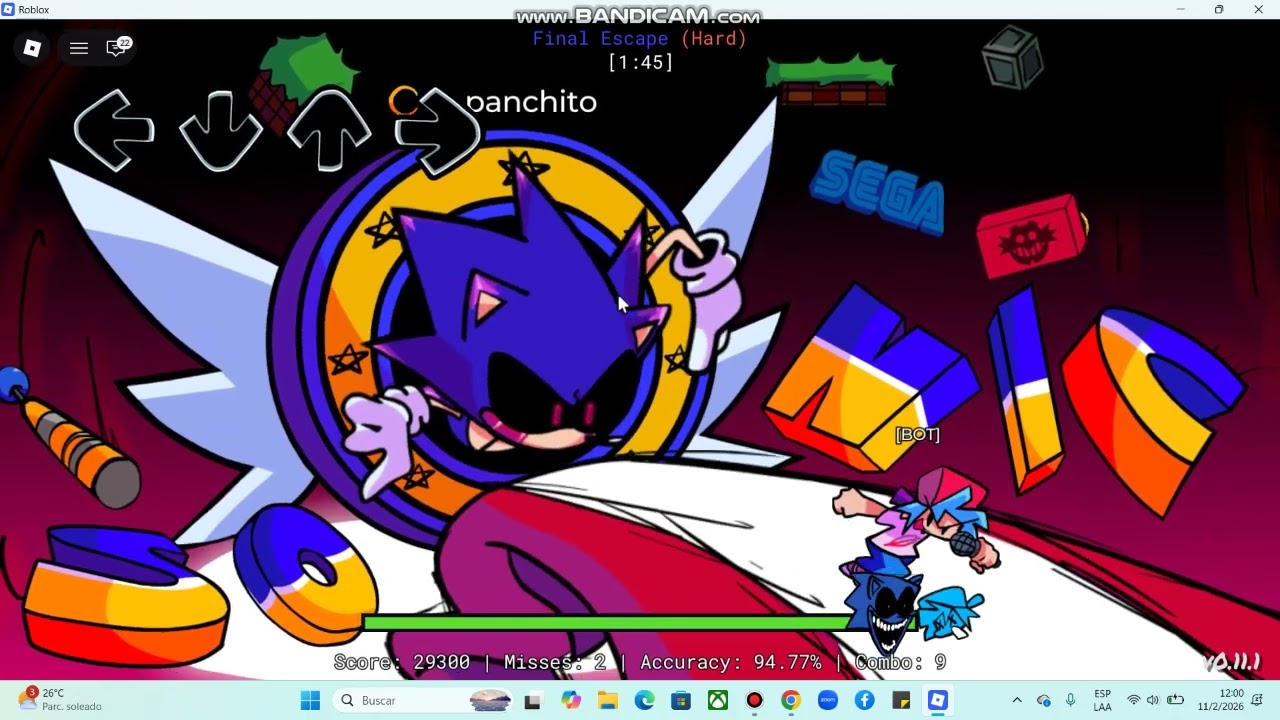Viewport: 1280px width, 720px height.
Task: Click the panchito player name
Action: click(531, 102)
